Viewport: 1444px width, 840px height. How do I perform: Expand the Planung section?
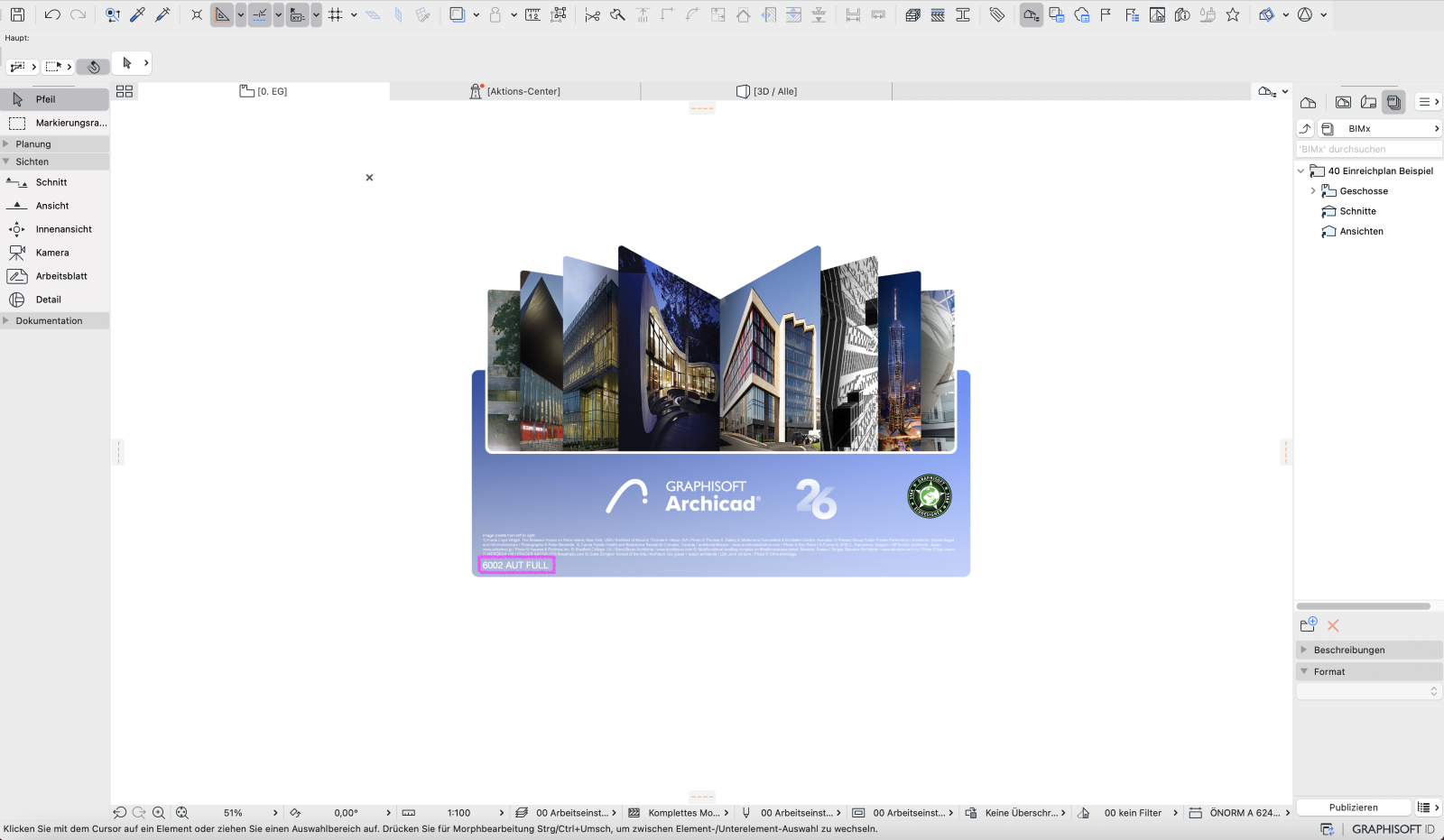coord(55,144)
